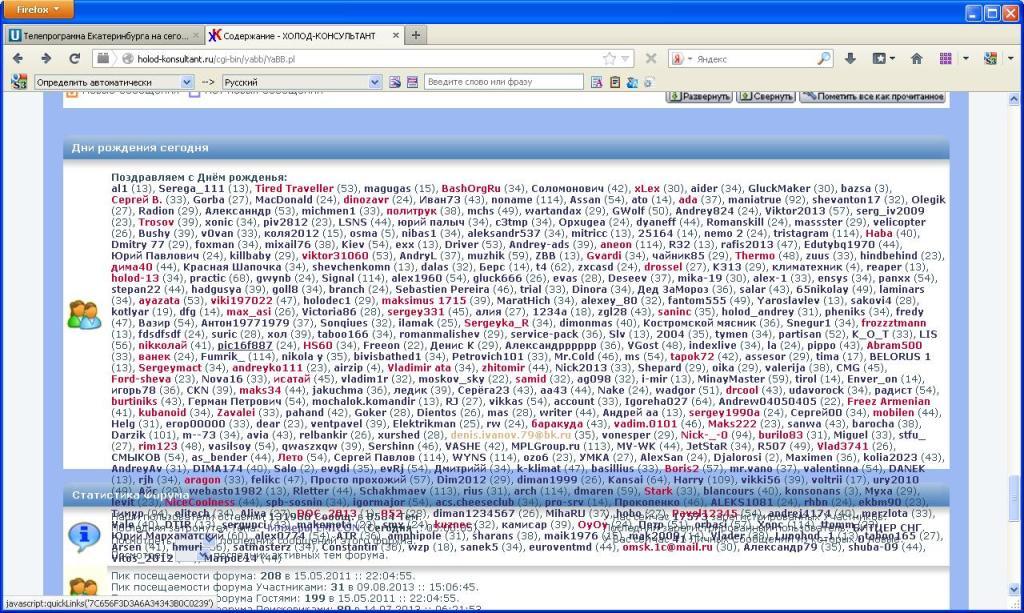Bookmark this page with the star
Viewport: 1024px width, 613px height.
(609, 59)
